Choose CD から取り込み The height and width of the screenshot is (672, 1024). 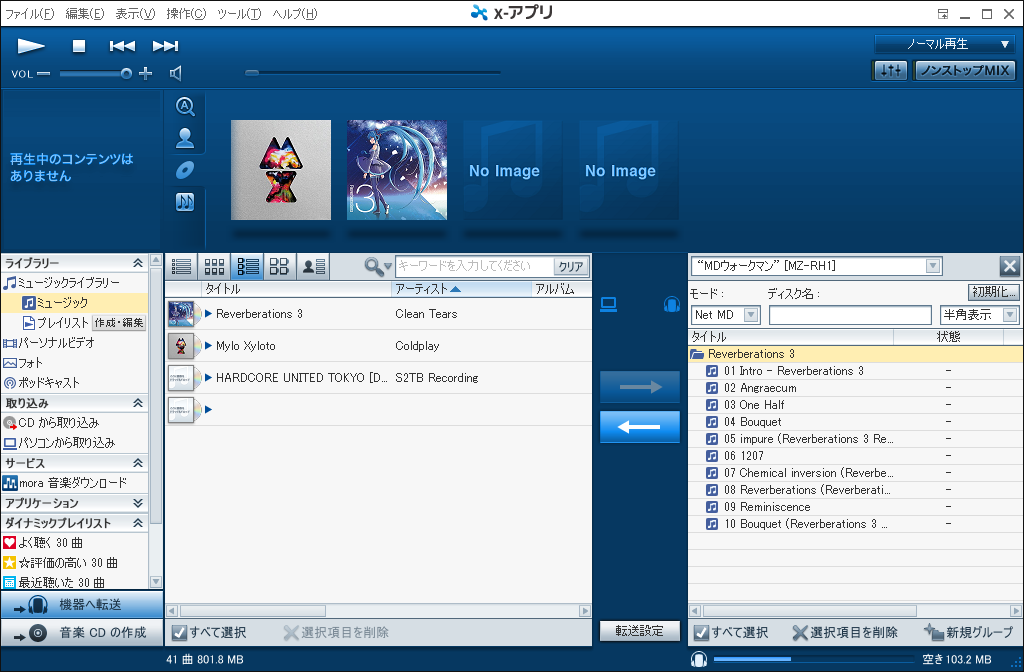tap(51, 423)
